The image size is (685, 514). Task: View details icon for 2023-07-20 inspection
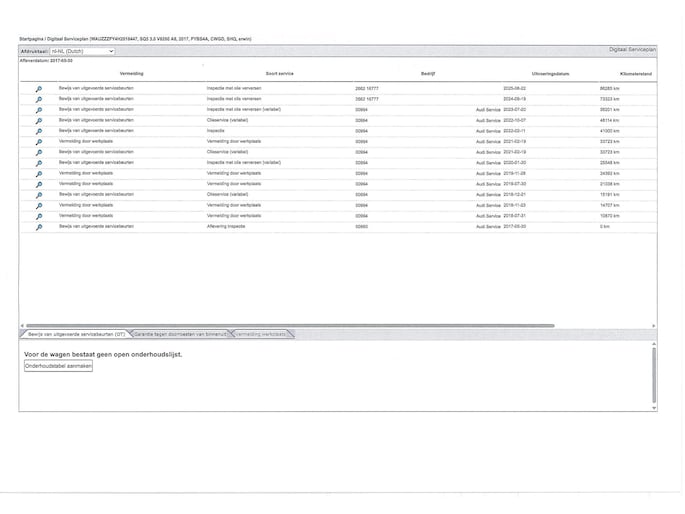(x=39, y=110)
